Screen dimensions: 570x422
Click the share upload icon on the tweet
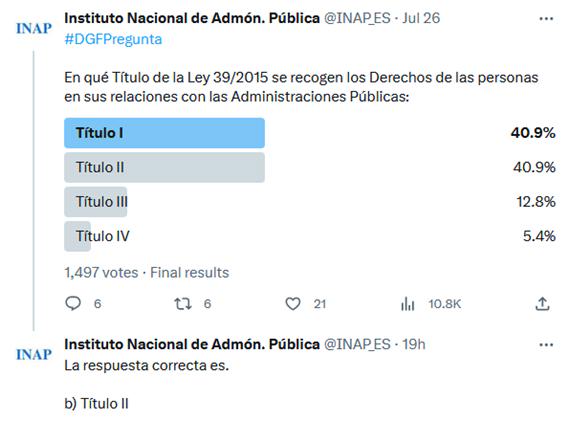point(542,304)
